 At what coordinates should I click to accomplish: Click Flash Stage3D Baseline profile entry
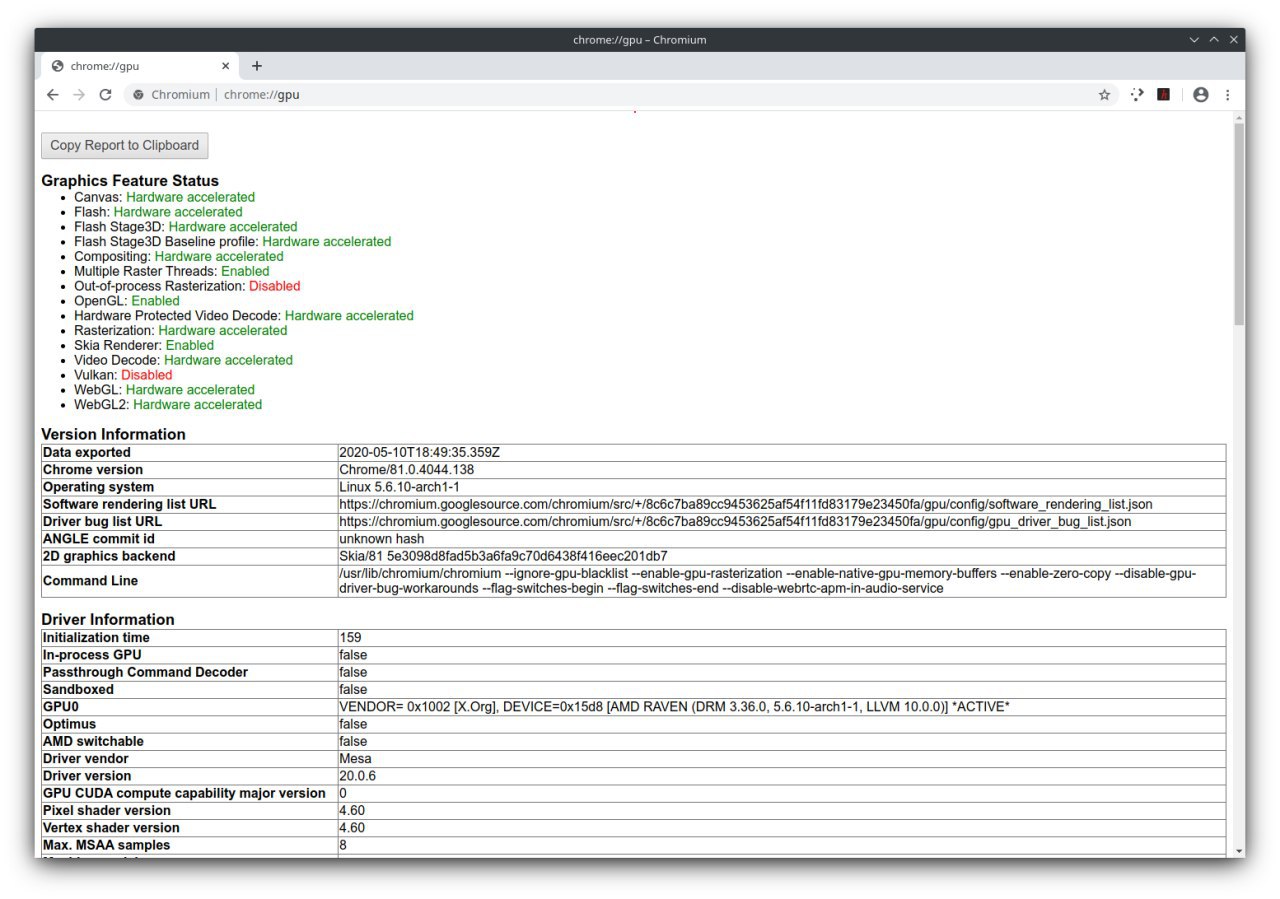pos(232,242)
